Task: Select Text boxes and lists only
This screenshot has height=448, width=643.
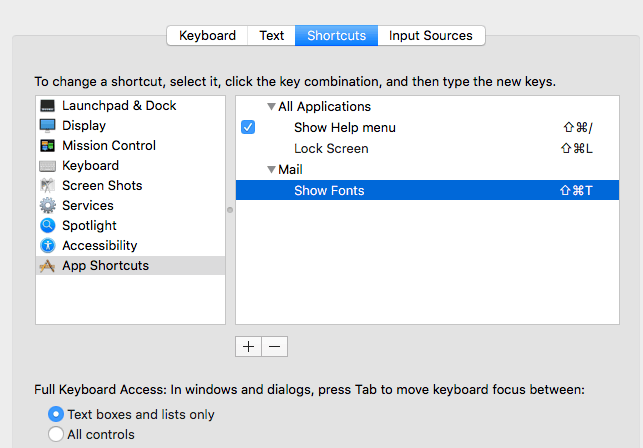Action: pos(56,414)
